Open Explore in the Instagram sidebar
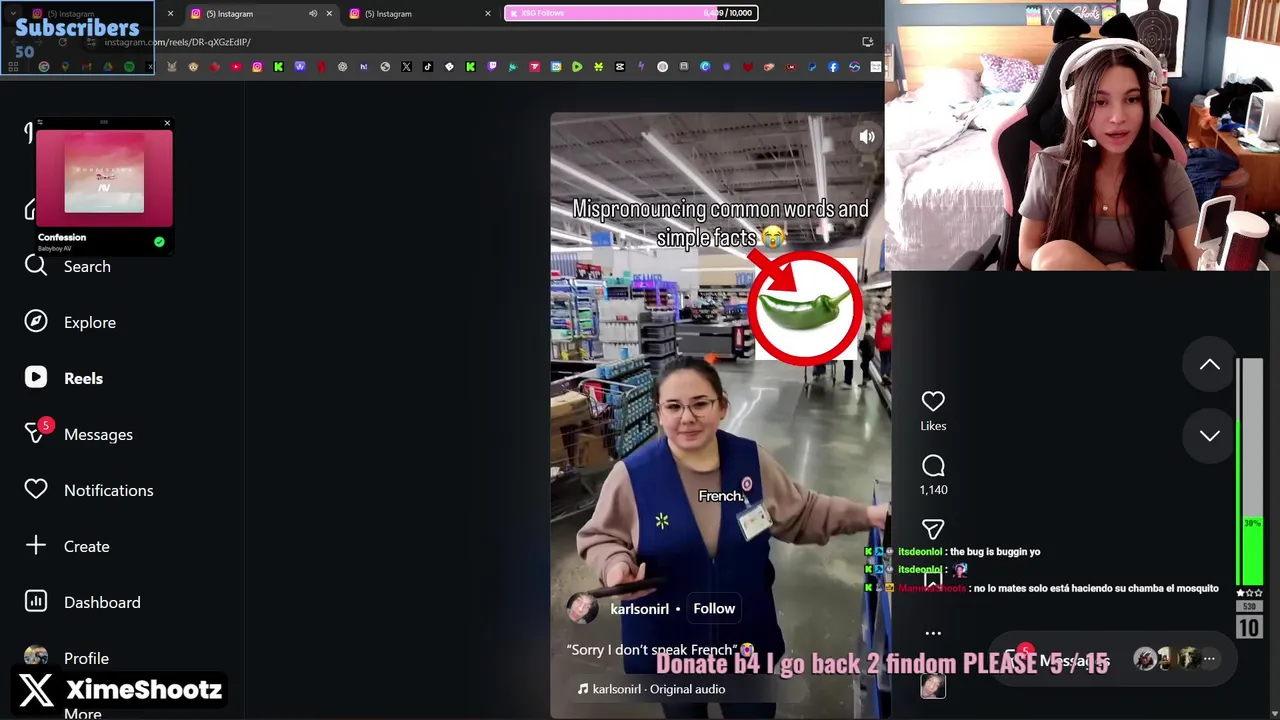Viewport: 1280px width, 720px height. pyautogui.click(x=70, y=322)
